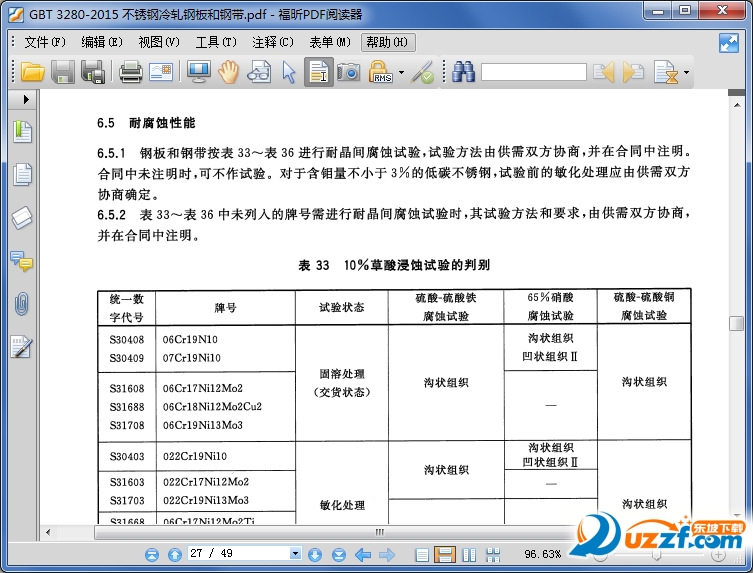Go to next page button
Screen dimensions: 753x573
tap(315, 555)
